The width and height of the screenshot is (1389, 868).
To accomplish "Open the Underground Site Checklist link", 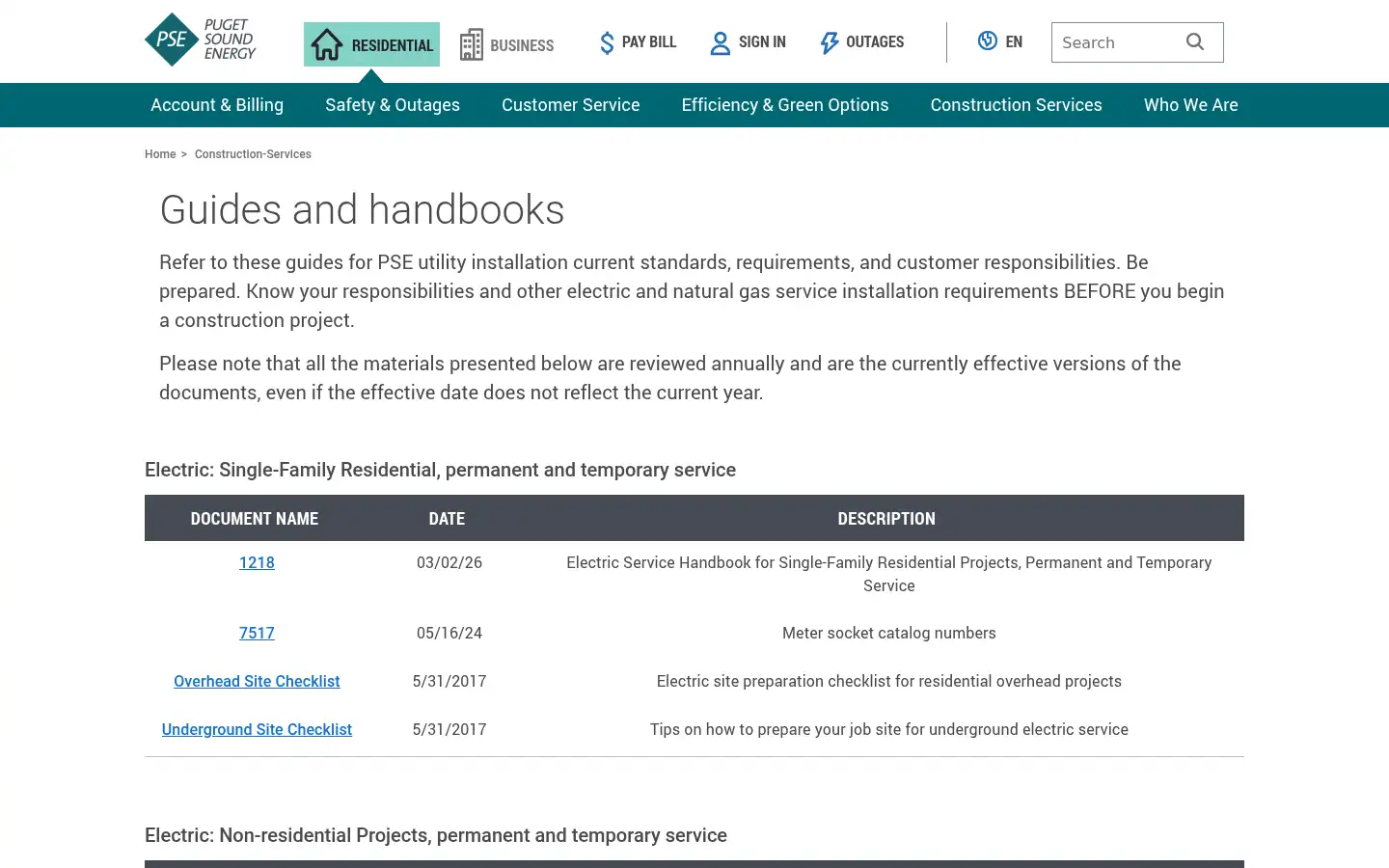I will (x=257, y=730).
